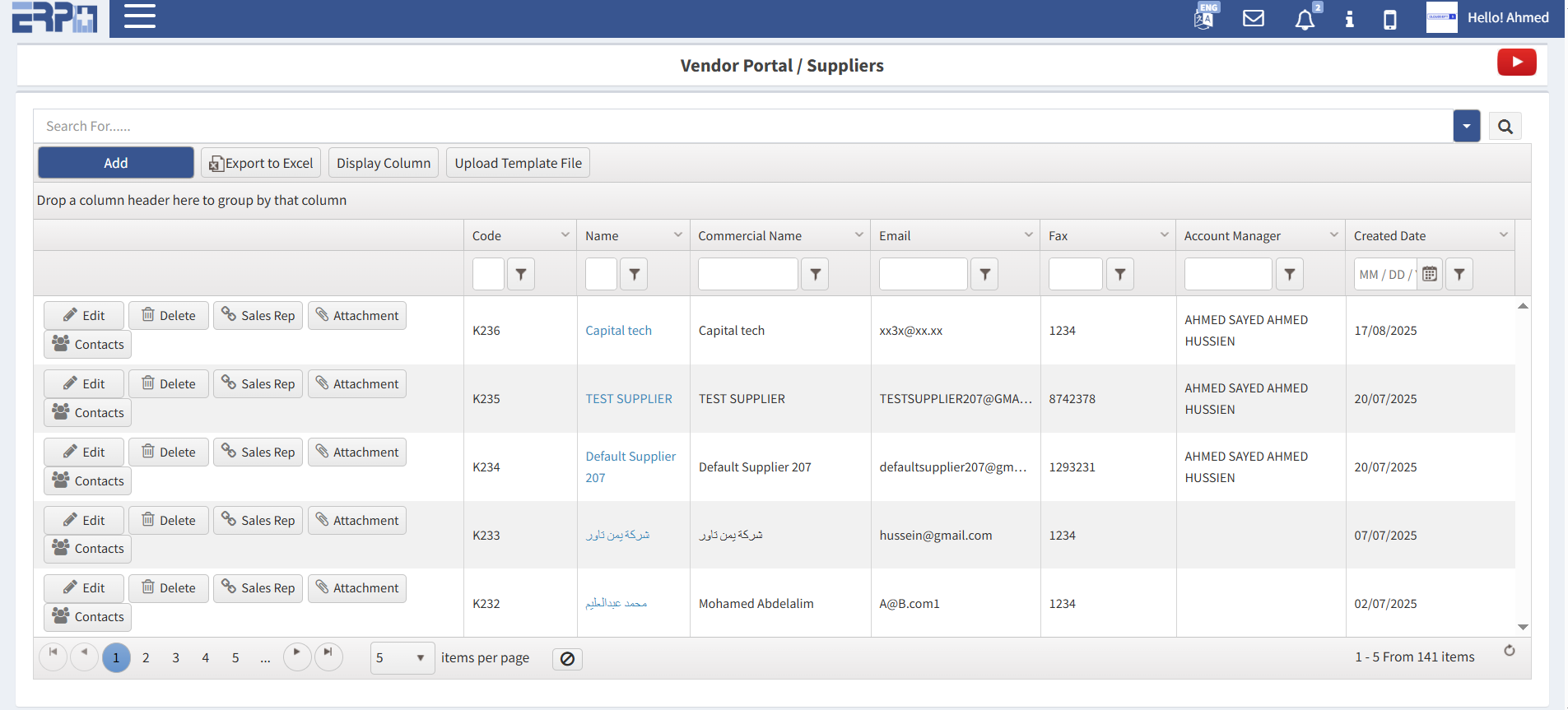Open the mail envelope icon
The width and height of the screenshot is (1568, 710).
point(1253,18)
